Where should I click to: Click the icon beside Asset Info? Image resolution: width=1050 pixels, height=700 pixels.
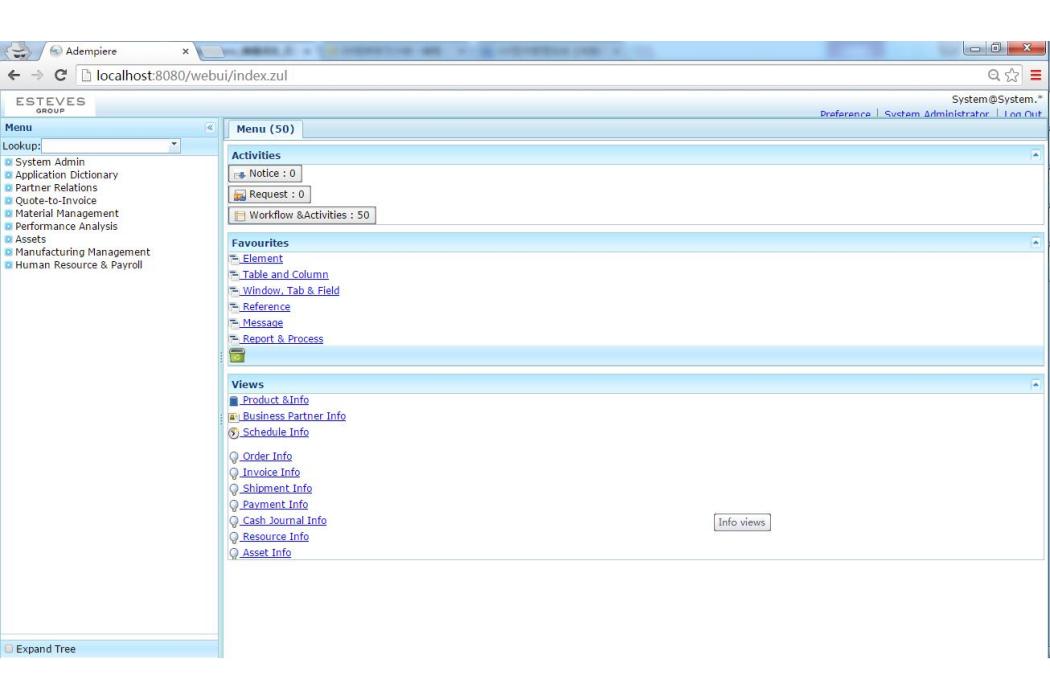point(234,553)
